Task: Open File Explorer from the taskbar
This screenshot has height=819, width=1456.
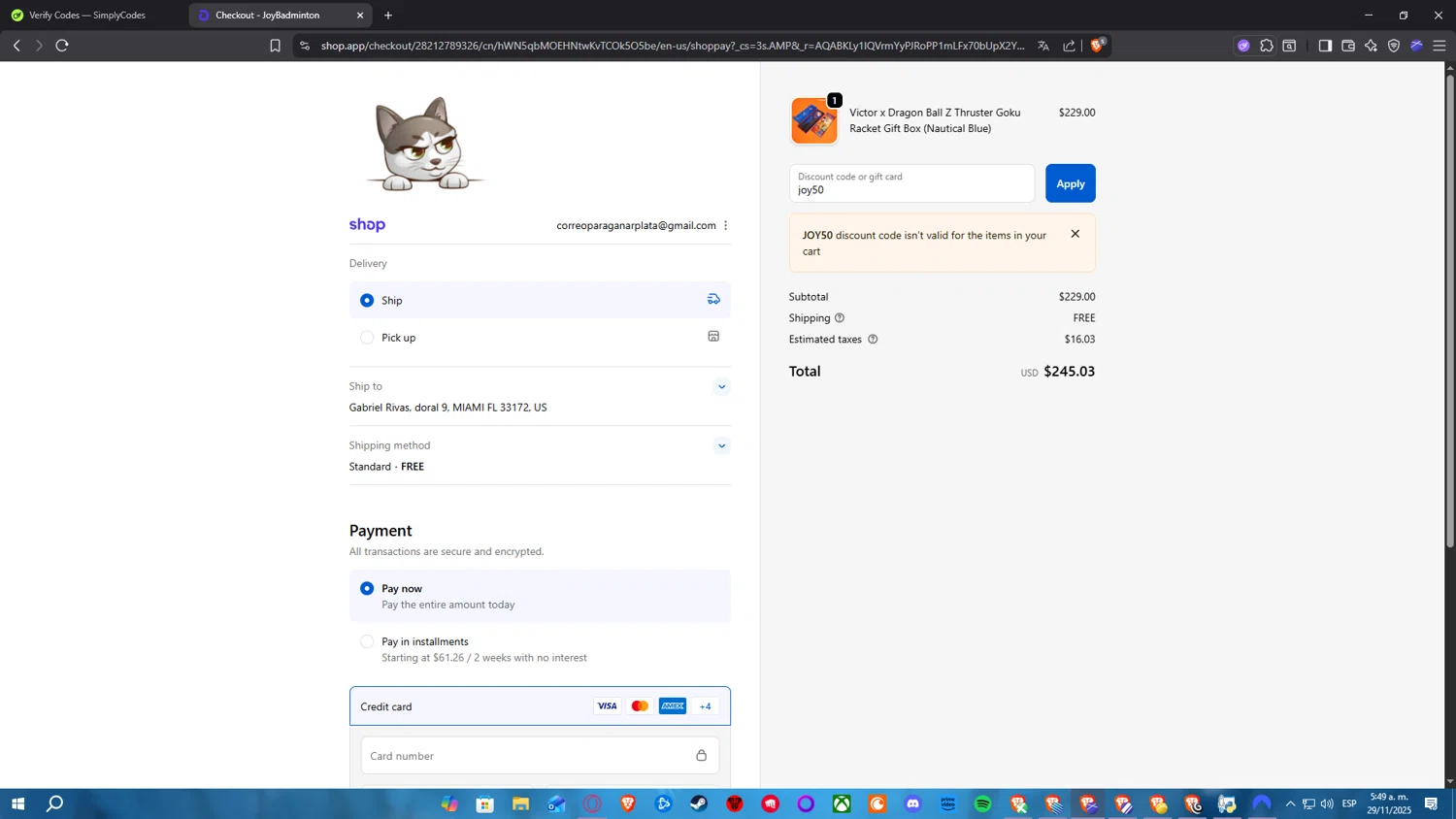Action: (x=521, y=803)
